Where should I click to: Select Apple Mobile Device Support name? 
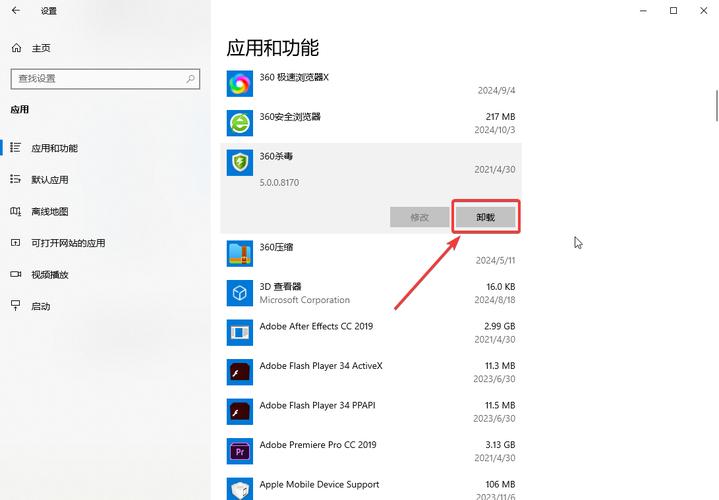tap(319, 484)
